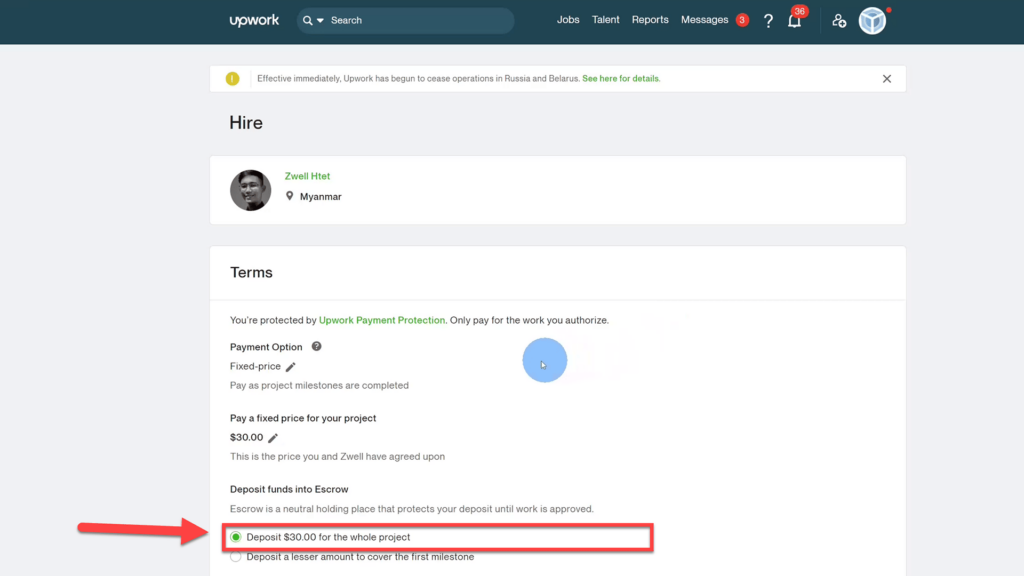The width and height of the screenshot is (1024, 576).
Task: Click the 'Fixed-price' text
Action: (255, 366)
